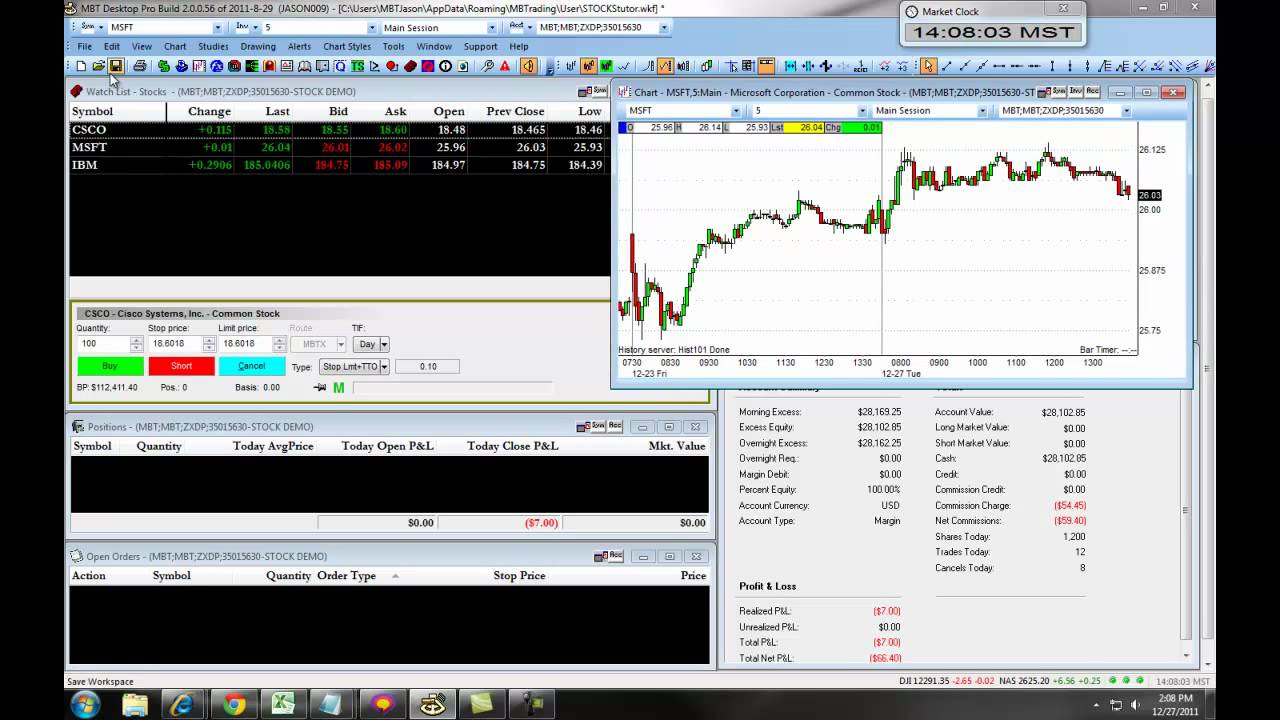Click the Limit price field showing 18.6018
Viewport: 1280px width, 720px height.
pyautogui.click(x=245, y=344)
